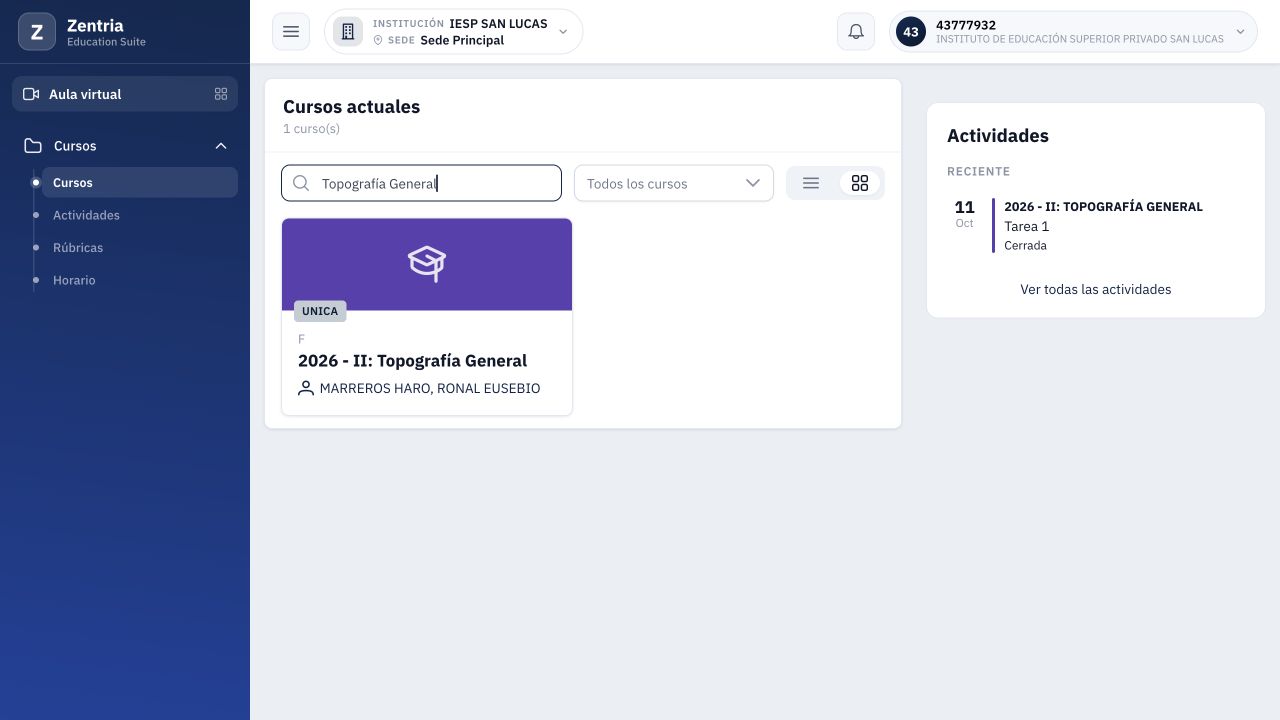
Task: Click the user ID 43777932
Action: [x=966, y=25]
